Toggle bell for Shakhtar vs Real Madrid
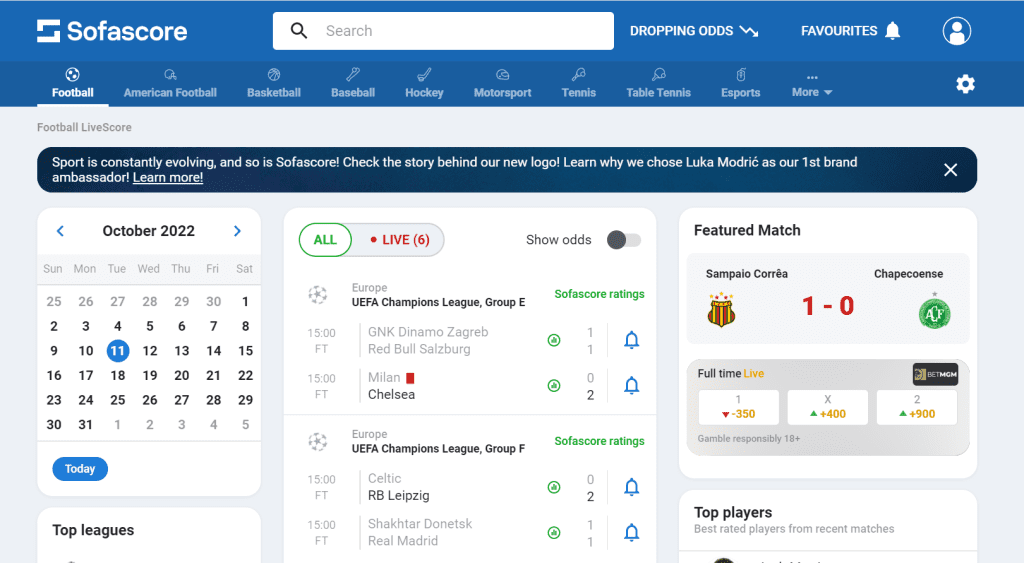This screenshot has width=1024, height=563. click(x=632, y=533)
